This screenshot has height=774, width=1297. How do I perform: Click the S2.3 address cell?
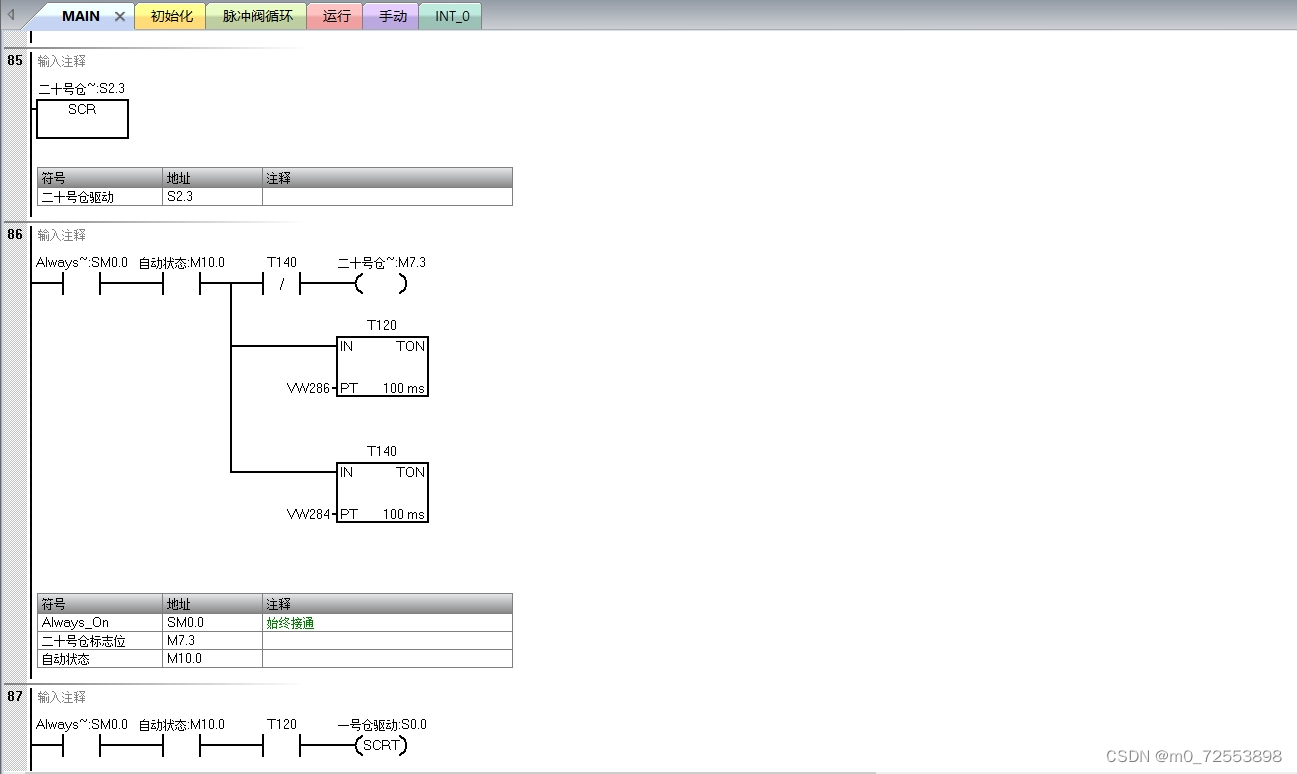point(213,196)
